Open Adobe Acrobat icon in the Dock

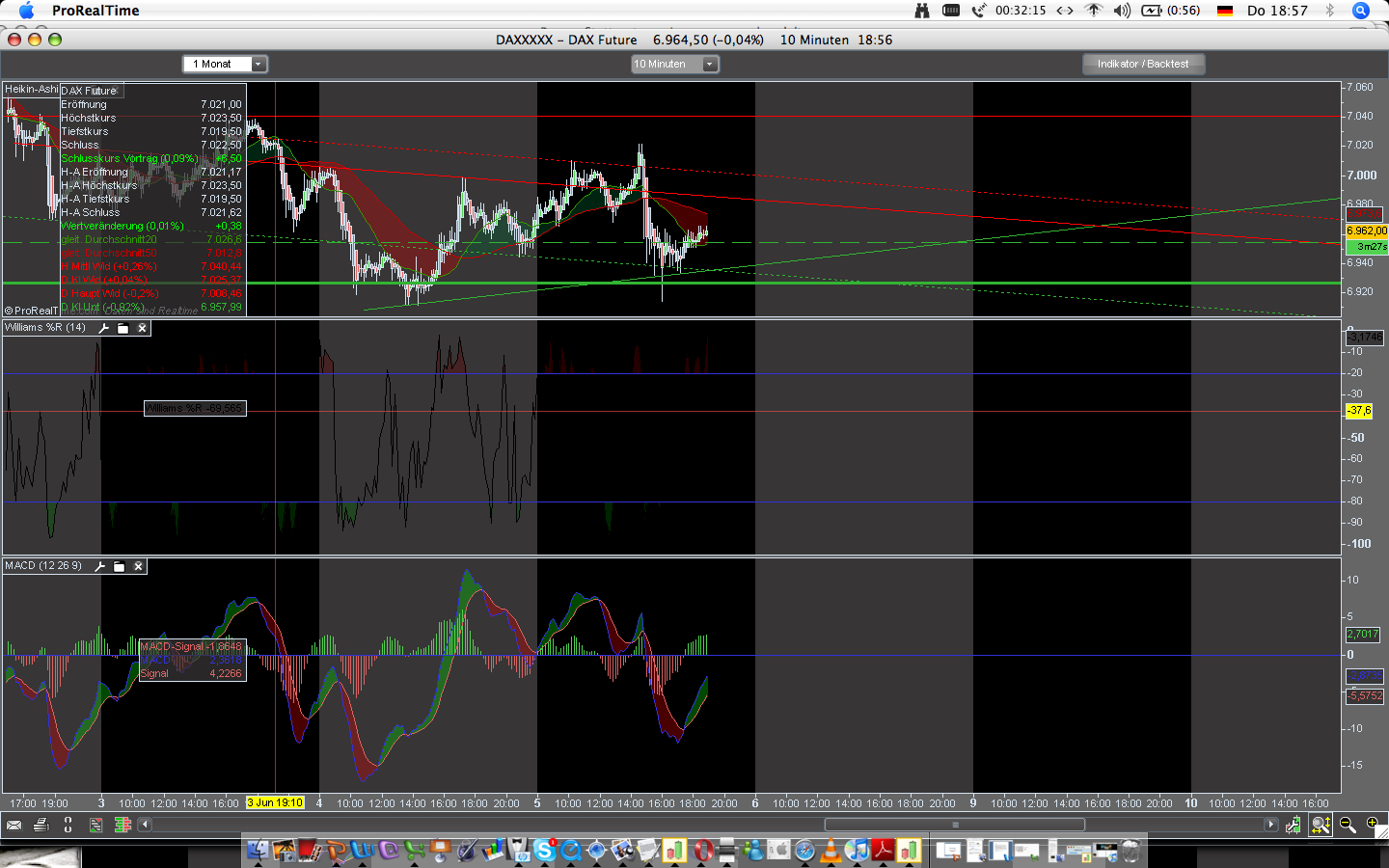tap(884, 851)
